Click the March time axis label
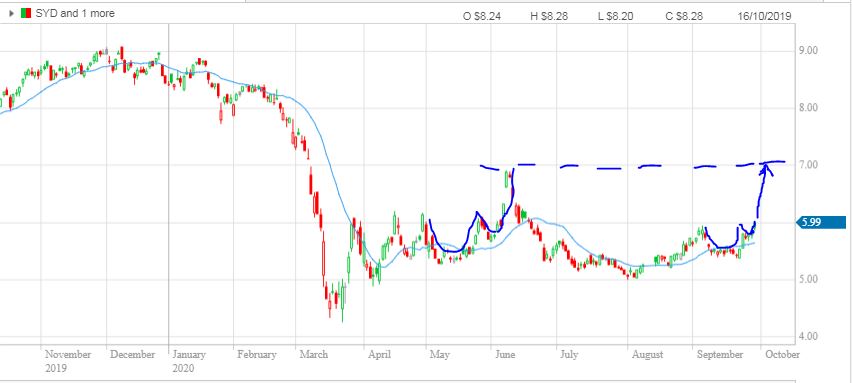 click(x=314, y=355)
